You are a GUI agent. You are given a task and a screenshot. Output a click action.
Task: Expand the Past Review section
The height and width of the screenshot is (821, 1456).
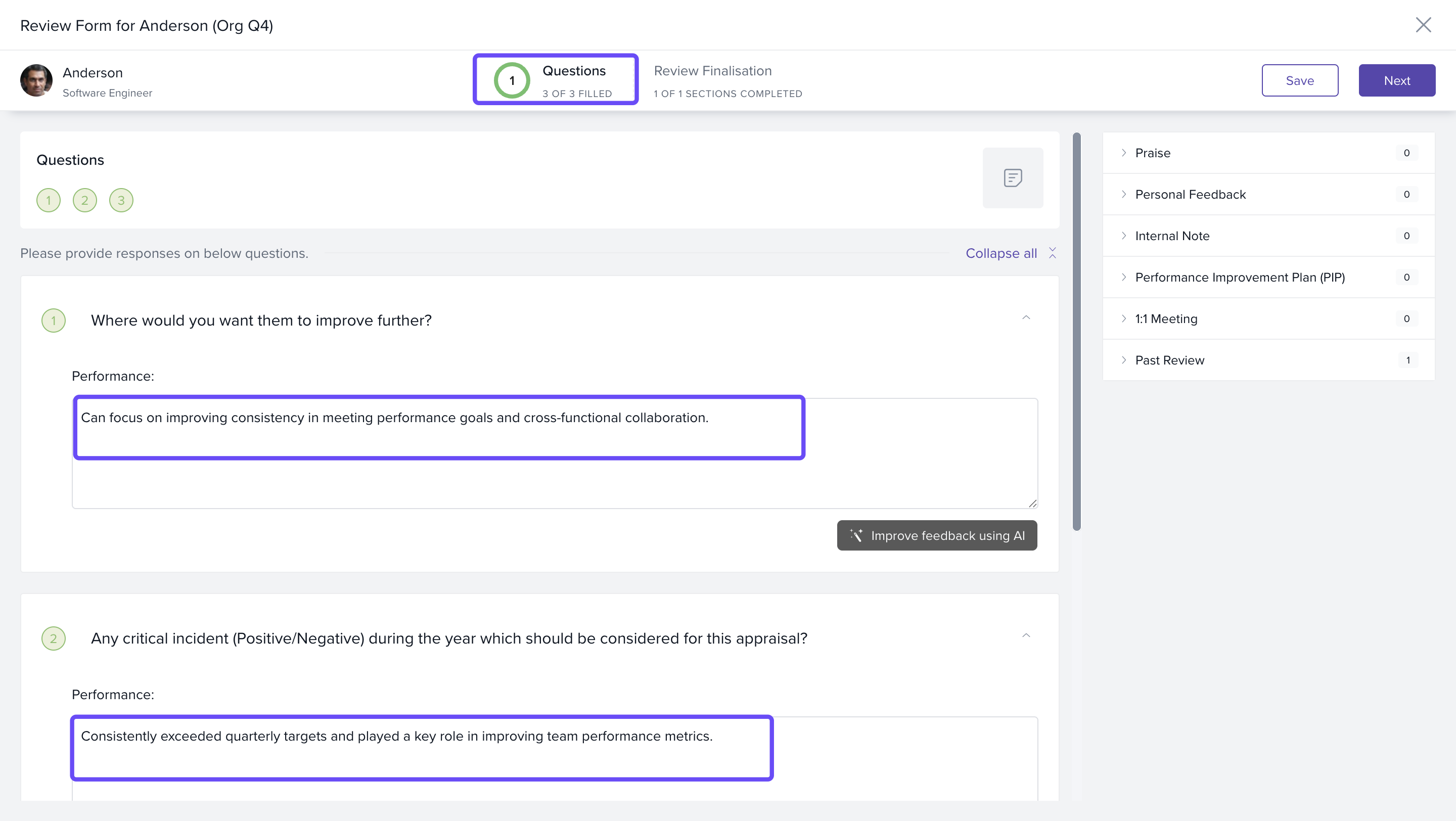click(1169, 360)
